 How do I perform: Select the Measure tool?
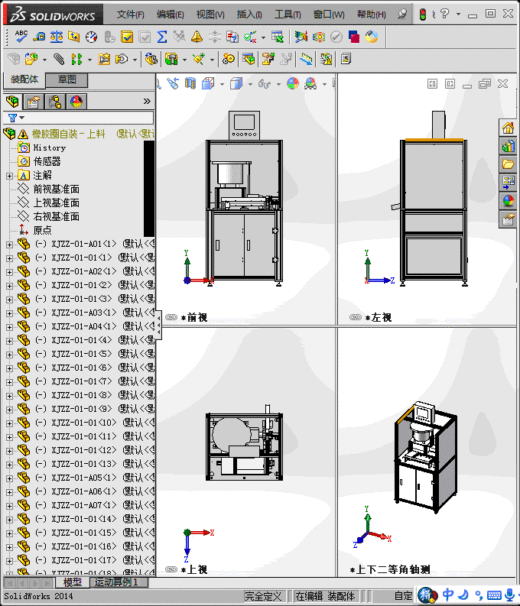39,37
